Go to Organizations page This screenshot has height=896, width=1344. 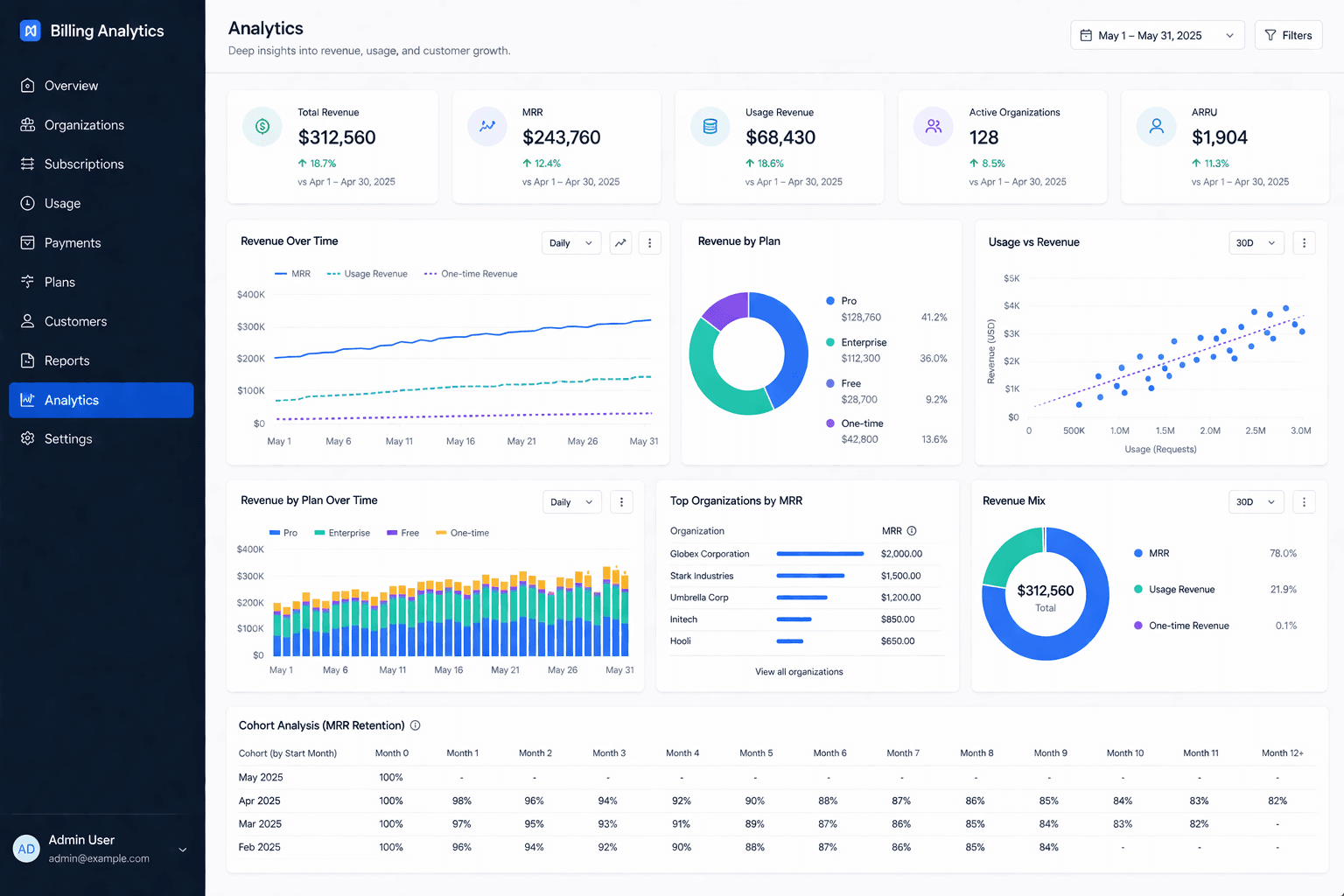101,125
